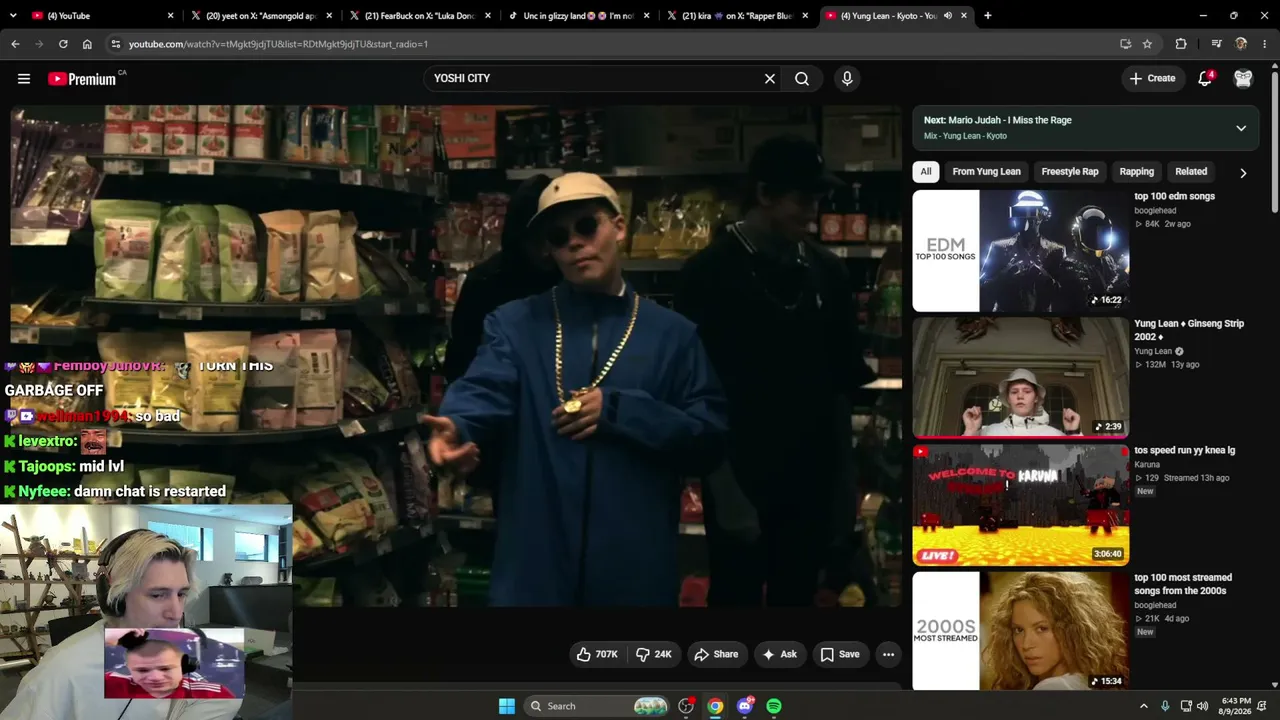This screenshot has height=720, width=1280.
Task: Open the YouTube account avatar menu
Action: [1243, 78]
